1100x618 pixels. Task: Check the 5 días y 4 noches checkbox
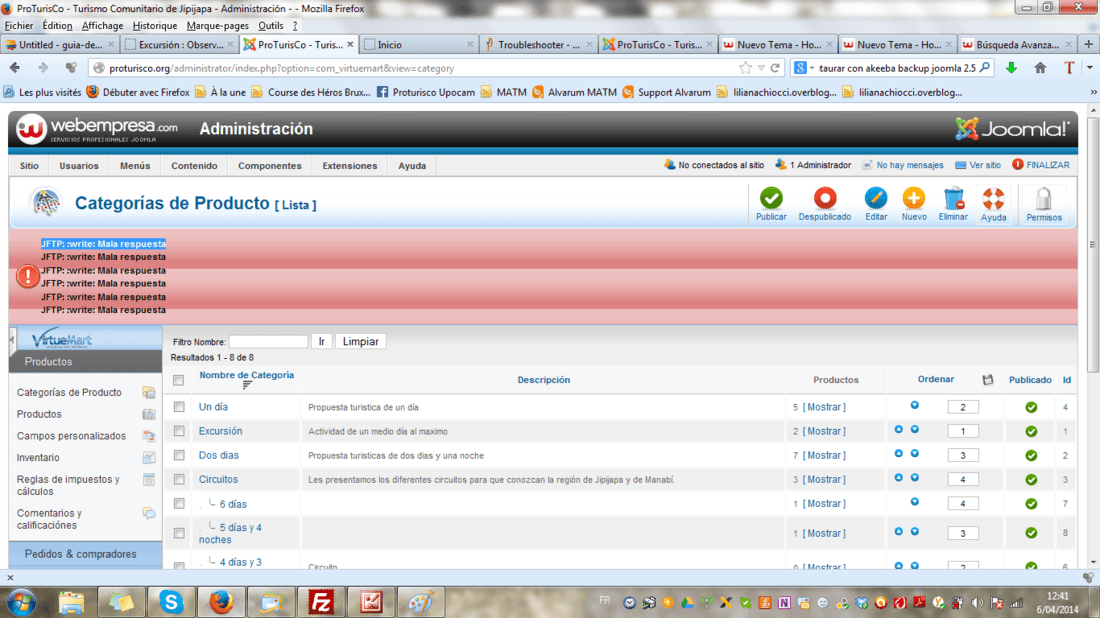tap(180, 533)
